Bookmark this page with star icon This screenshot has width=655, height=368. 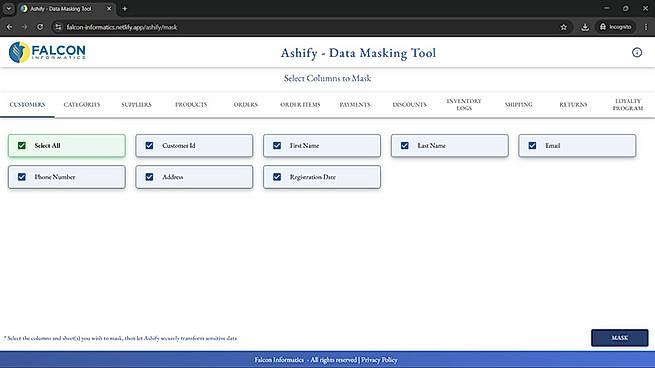(564, 27)
